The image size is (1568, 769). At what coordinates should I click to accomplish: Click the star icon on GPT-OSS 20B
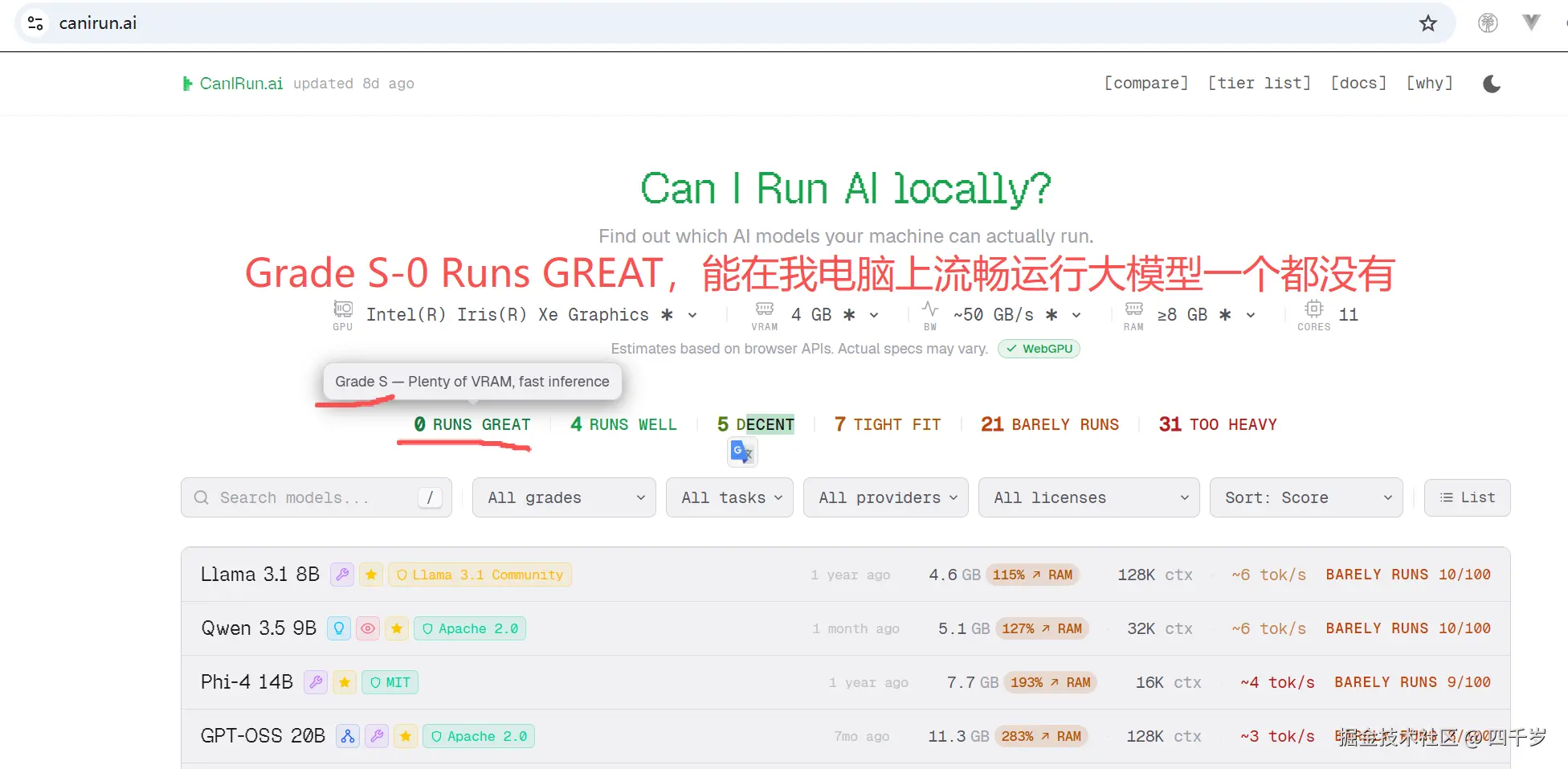[406, 736]
